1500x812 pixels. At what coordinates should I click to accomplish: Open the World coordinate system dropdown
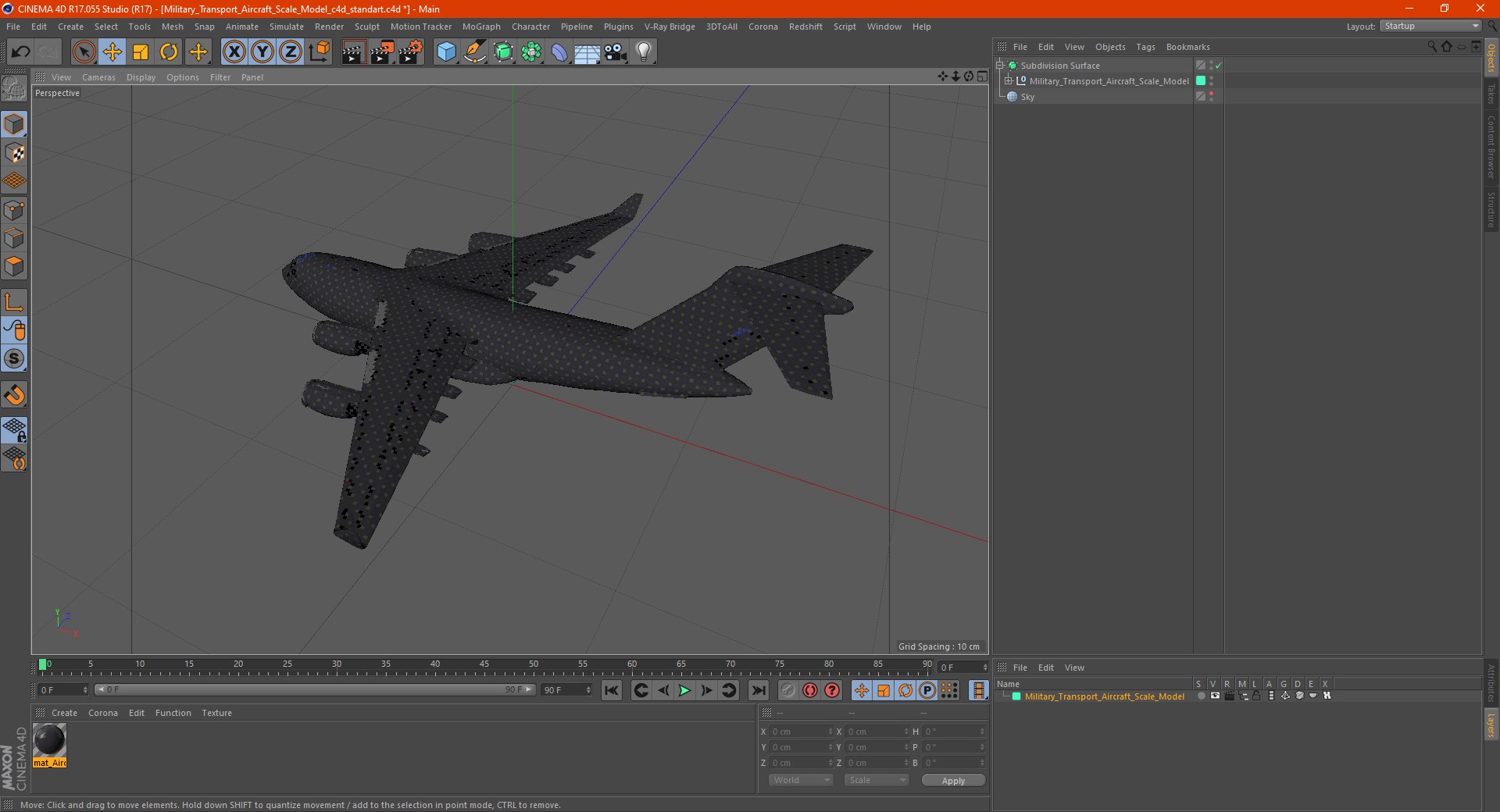801,780
